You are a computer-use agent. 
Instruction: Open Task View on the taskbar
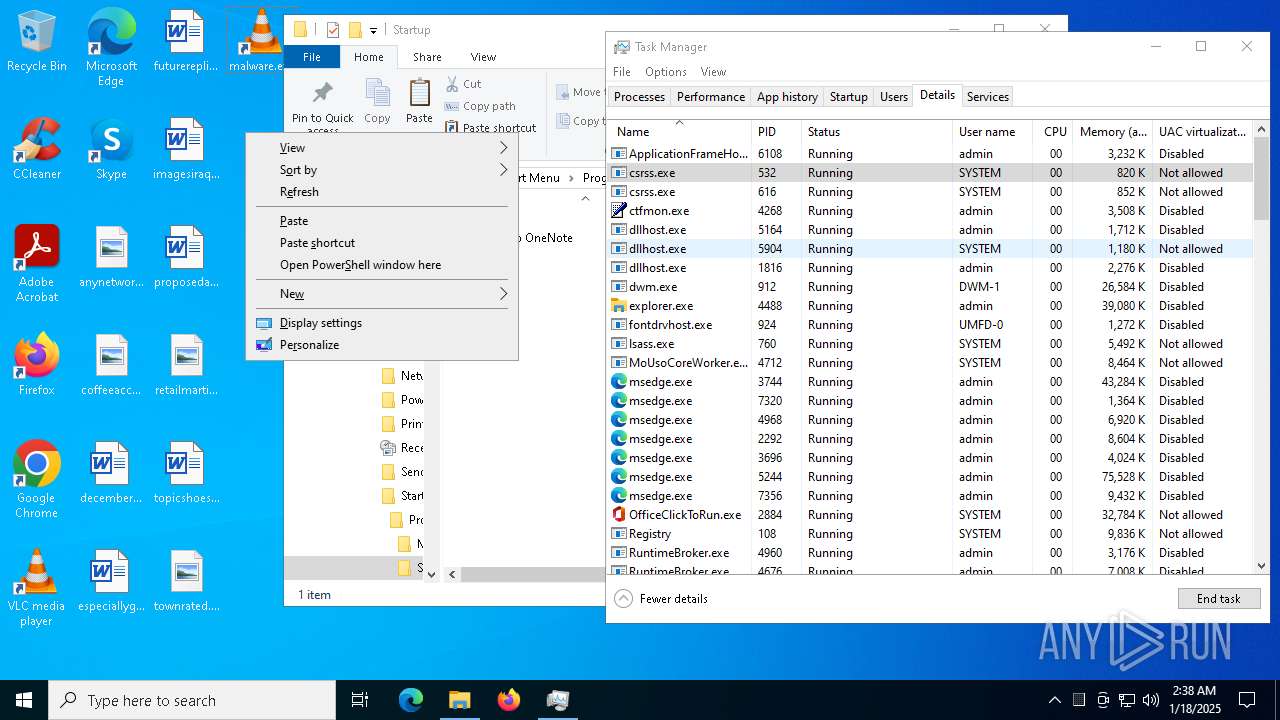point(360,700)
